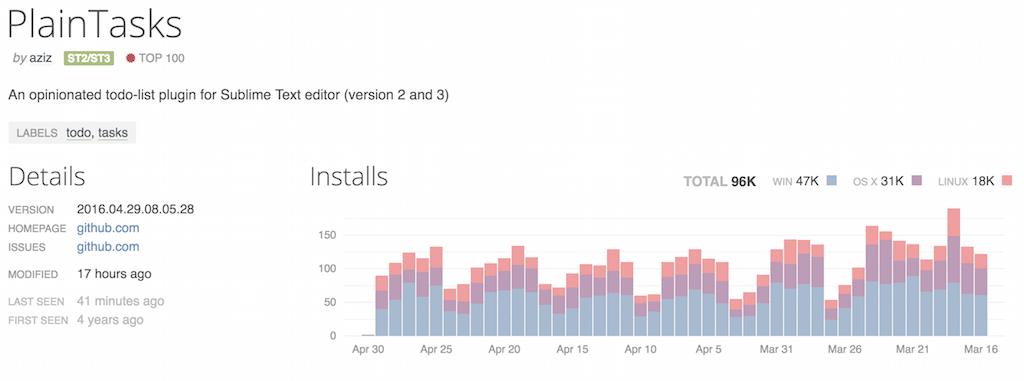The height and width of the screenshot is (381, 1024).
Task: Open the ISSUES github.com link
Action: click(x=108, y=247)
